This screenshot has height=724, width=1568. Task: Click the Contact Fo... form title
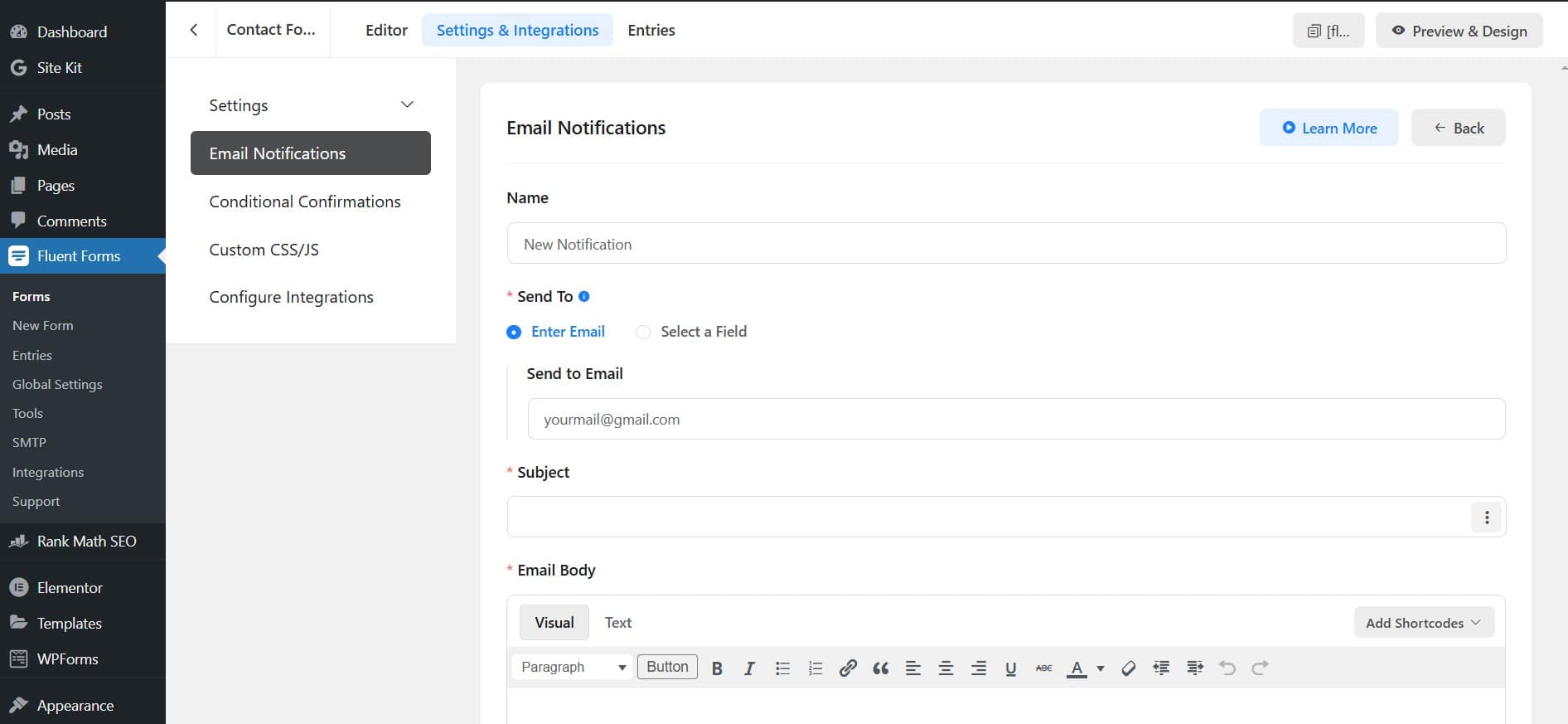tap(271, 30)
